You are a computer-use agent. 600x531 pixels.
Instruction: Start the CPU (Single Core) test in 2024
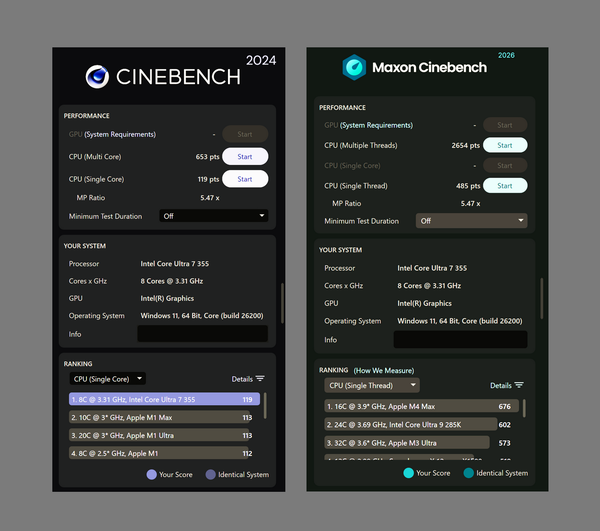click(245, 179)
